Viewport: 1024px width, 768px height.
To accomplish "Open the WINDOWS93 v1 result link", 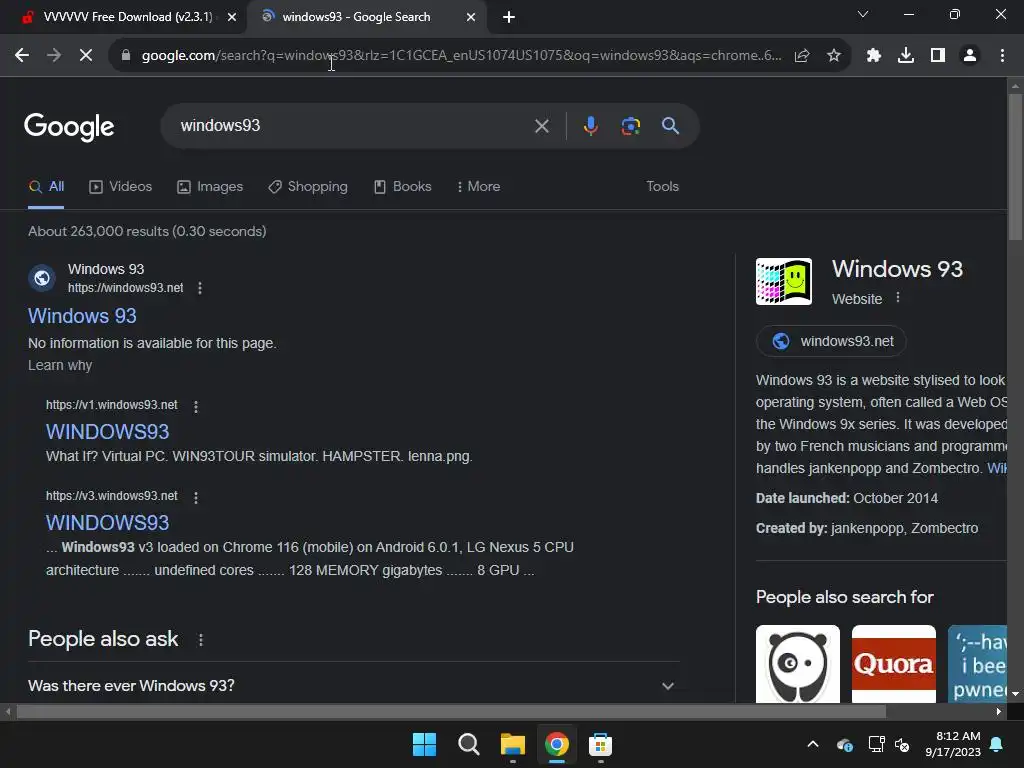I will (107, 432).
